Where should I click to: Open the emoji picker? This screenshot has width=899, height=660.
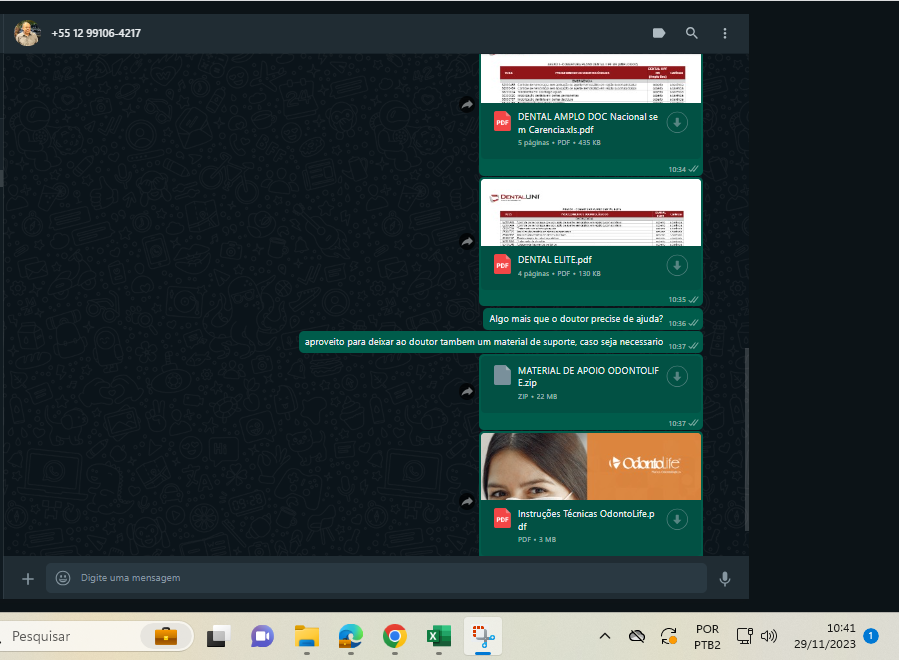[x=63, y=578]
